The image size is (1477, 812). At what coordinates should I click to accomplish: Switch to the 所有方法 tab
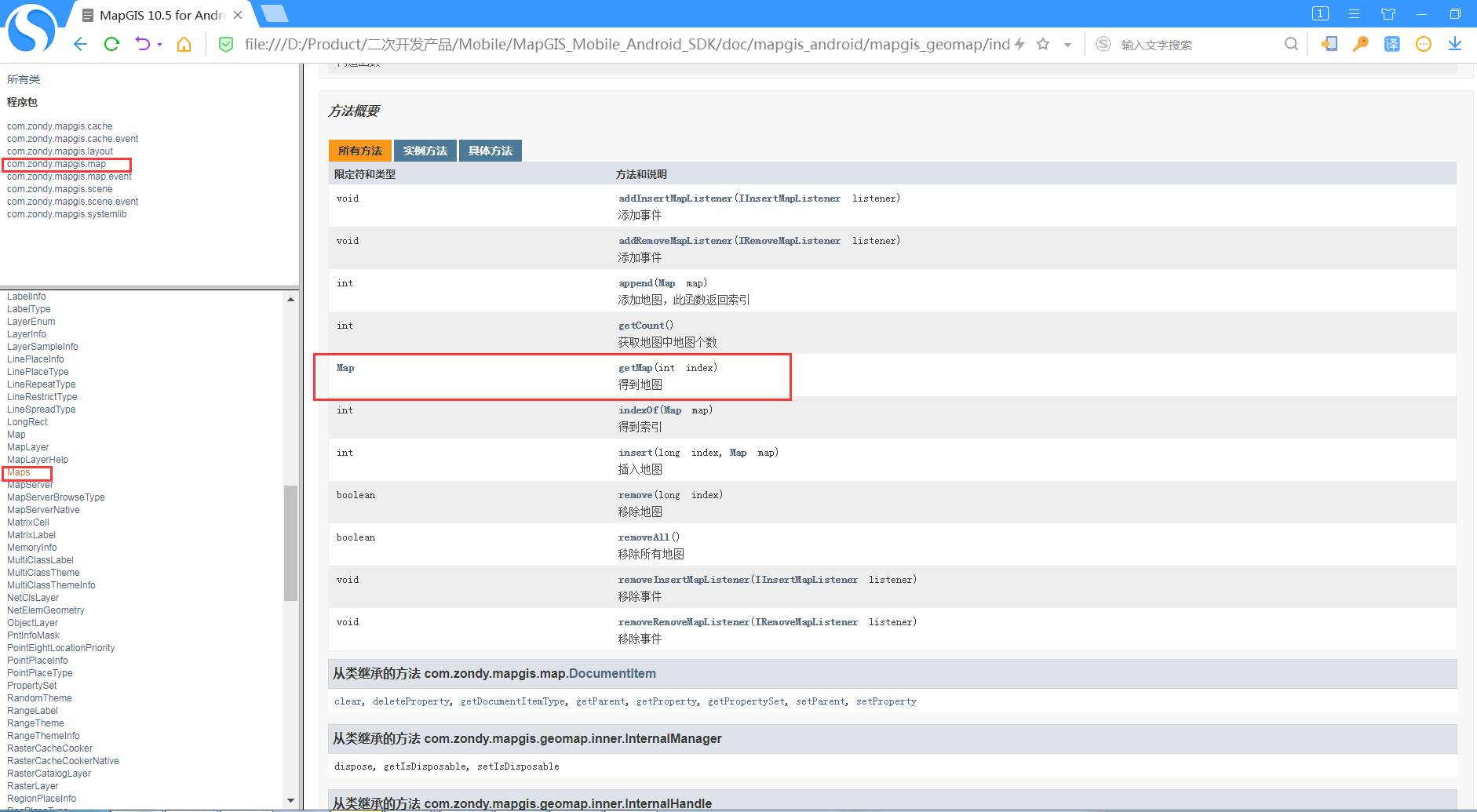[x=360, y=151]
